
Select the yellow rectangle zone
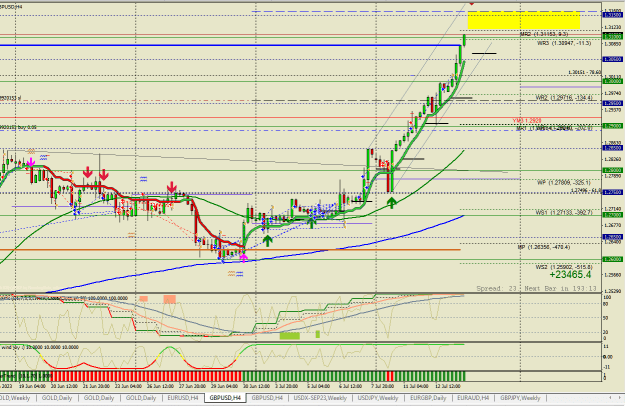(524, 21)
